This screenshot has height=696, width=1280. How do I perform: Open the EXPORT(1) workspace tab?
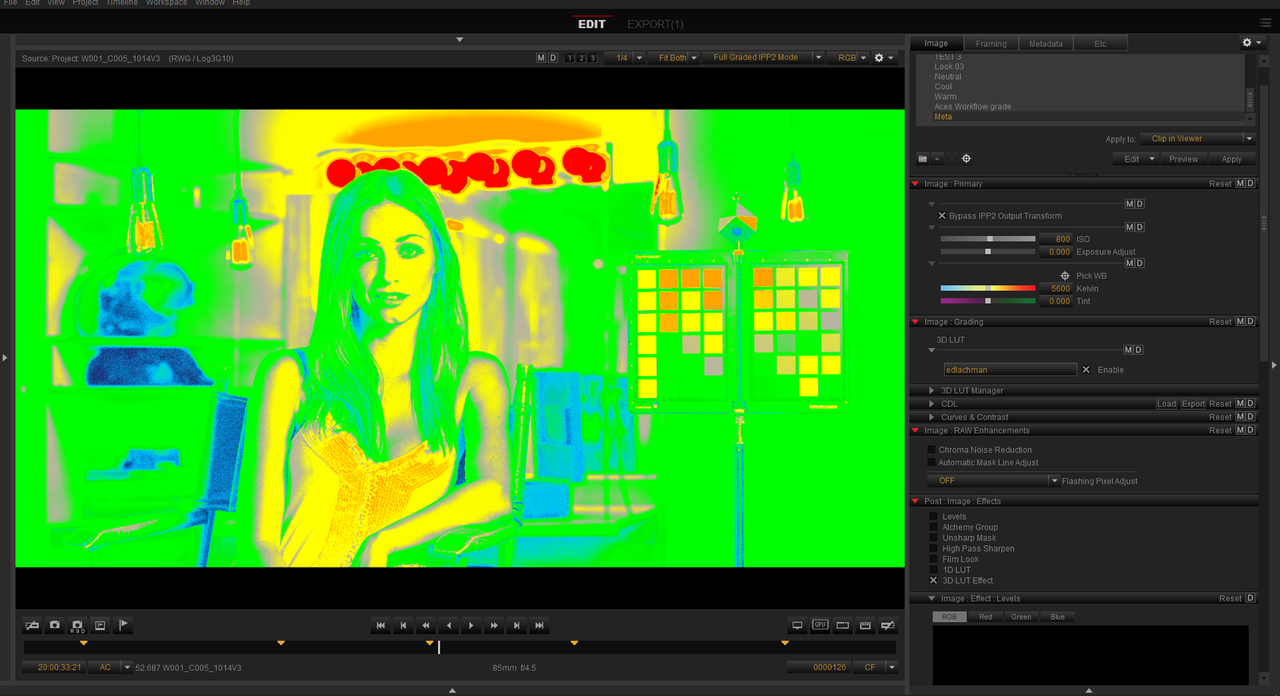[655, 24]
